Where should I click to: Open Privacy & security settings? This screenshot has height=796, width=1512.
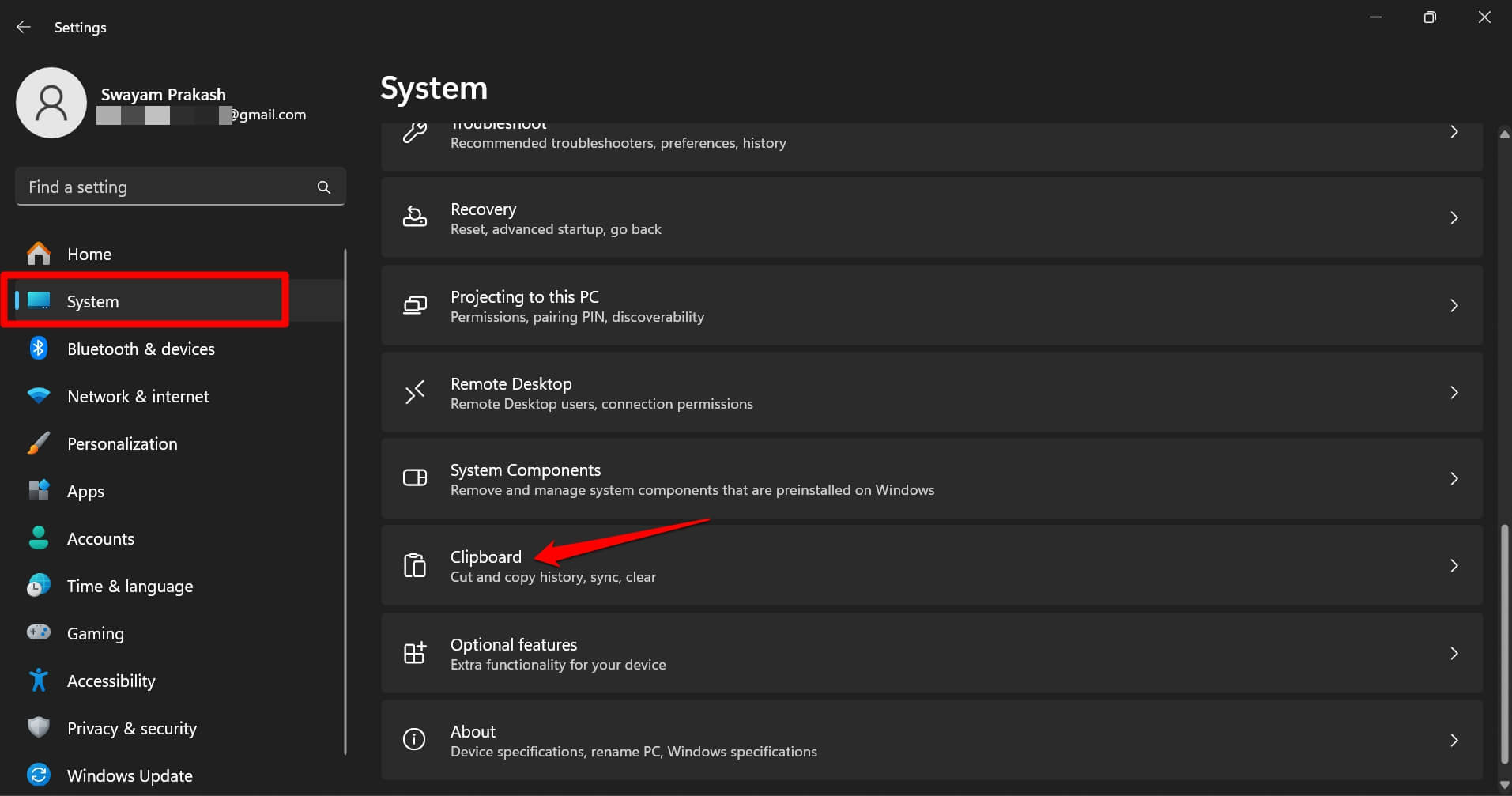click(x=131, y=728)
